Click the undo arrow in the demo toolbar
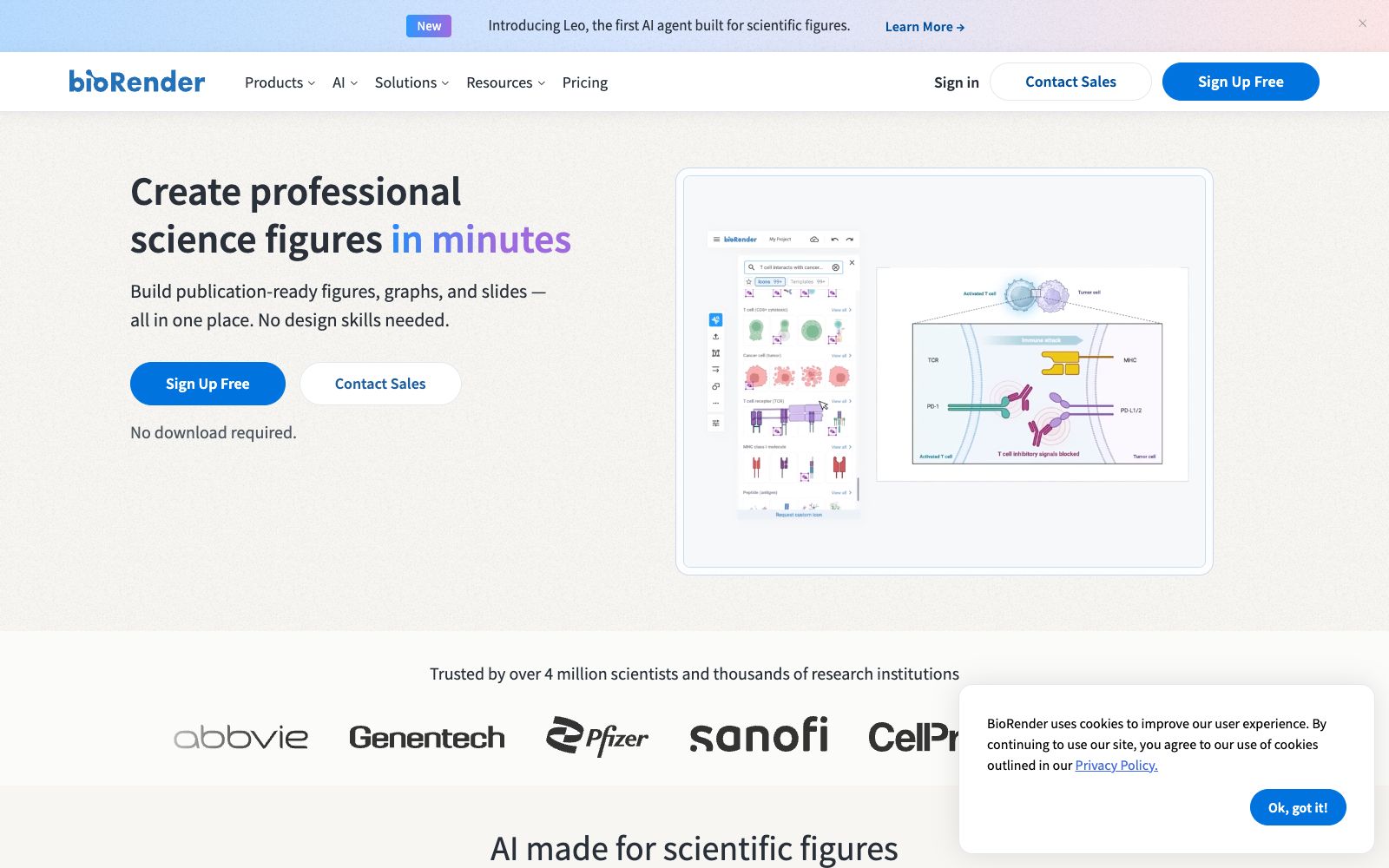 tap(834, 239)
